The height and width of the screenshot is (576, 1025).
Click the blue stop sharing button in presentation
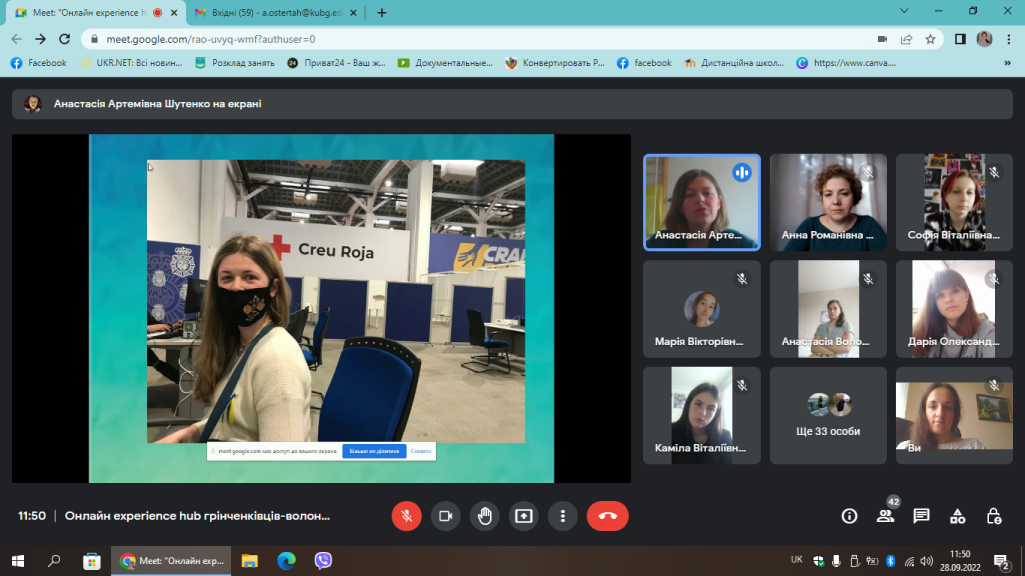pyautogui.click(x=374, y=451)
